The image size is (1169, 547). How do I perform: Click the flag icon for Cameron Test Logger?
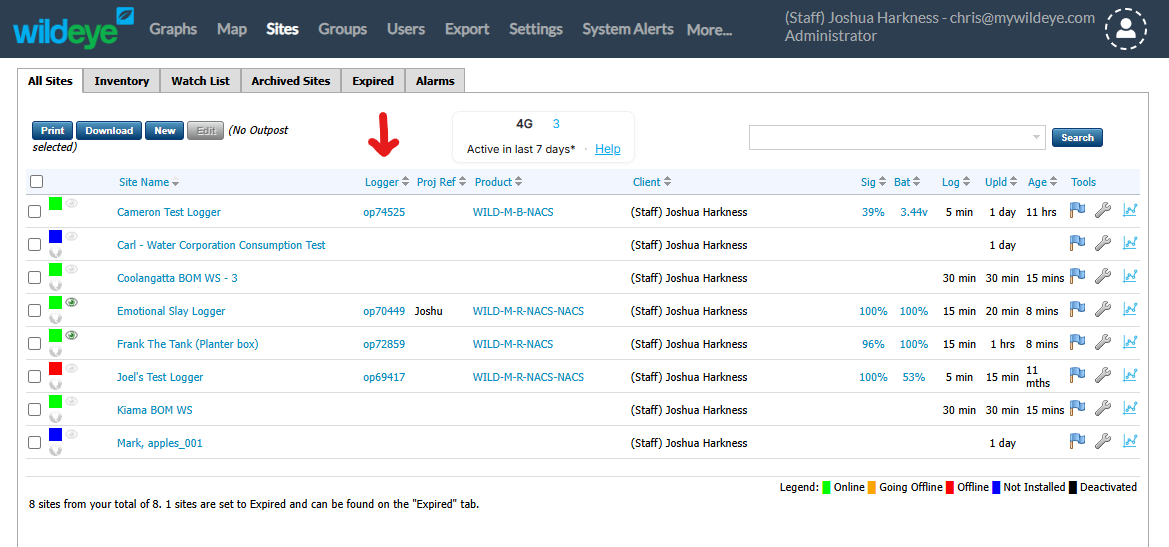click(x=1077, y=211)
